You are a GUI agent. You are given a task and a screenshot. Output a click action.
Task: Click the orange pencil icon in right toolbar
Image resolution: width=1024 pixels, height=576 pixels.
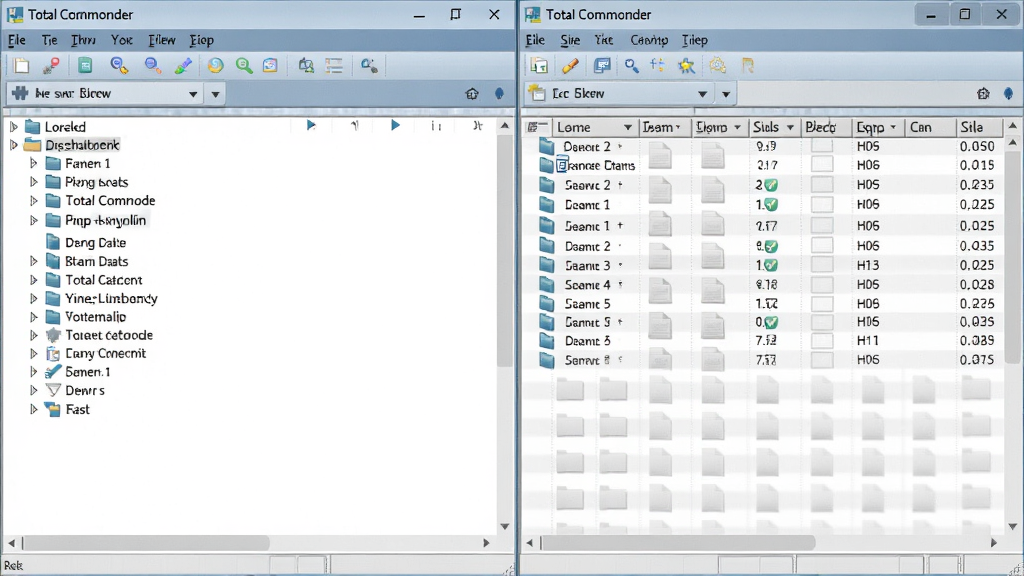[x=570, y=65]
